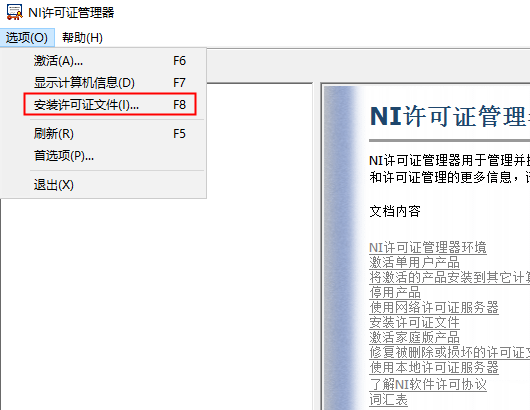The height and width of the screenshot is (410, 530).
Task: Follow the 修复被删除或损坏的许可证 link
Action: point(450,352)
